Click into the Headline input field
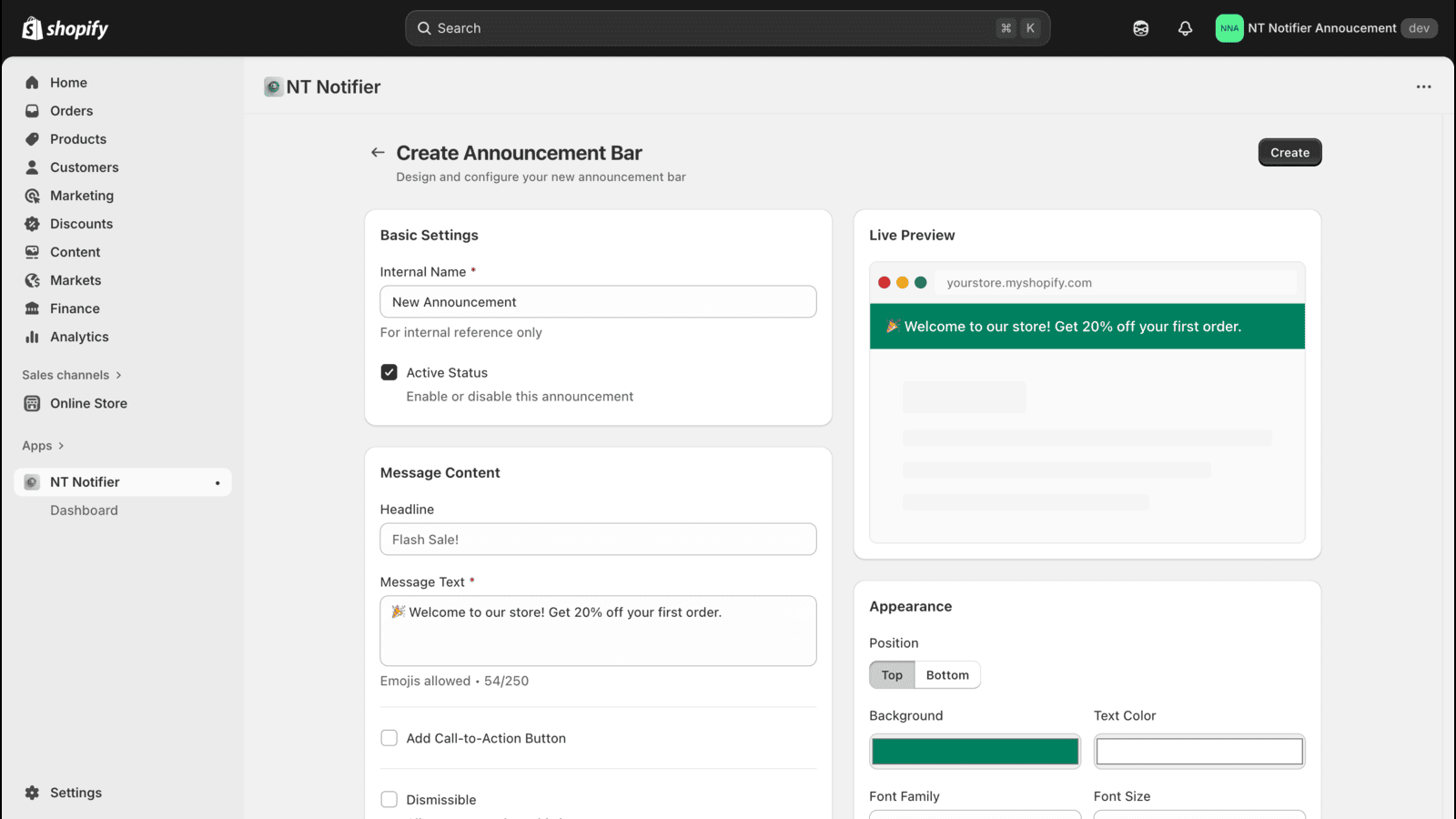This screenshot has width=1456, height=819. coord(598,540)
